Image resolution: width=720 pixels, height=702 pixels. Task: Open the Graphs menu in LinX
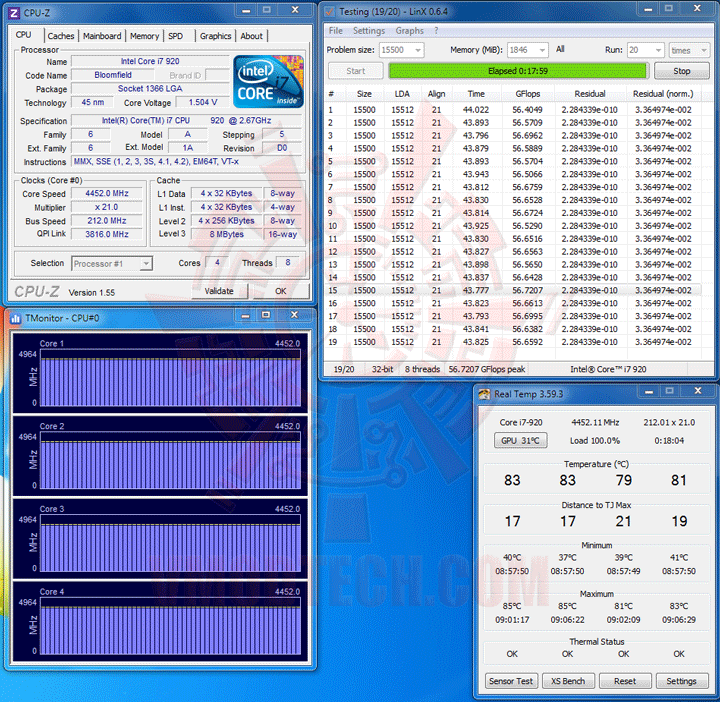tap(410, 30)
